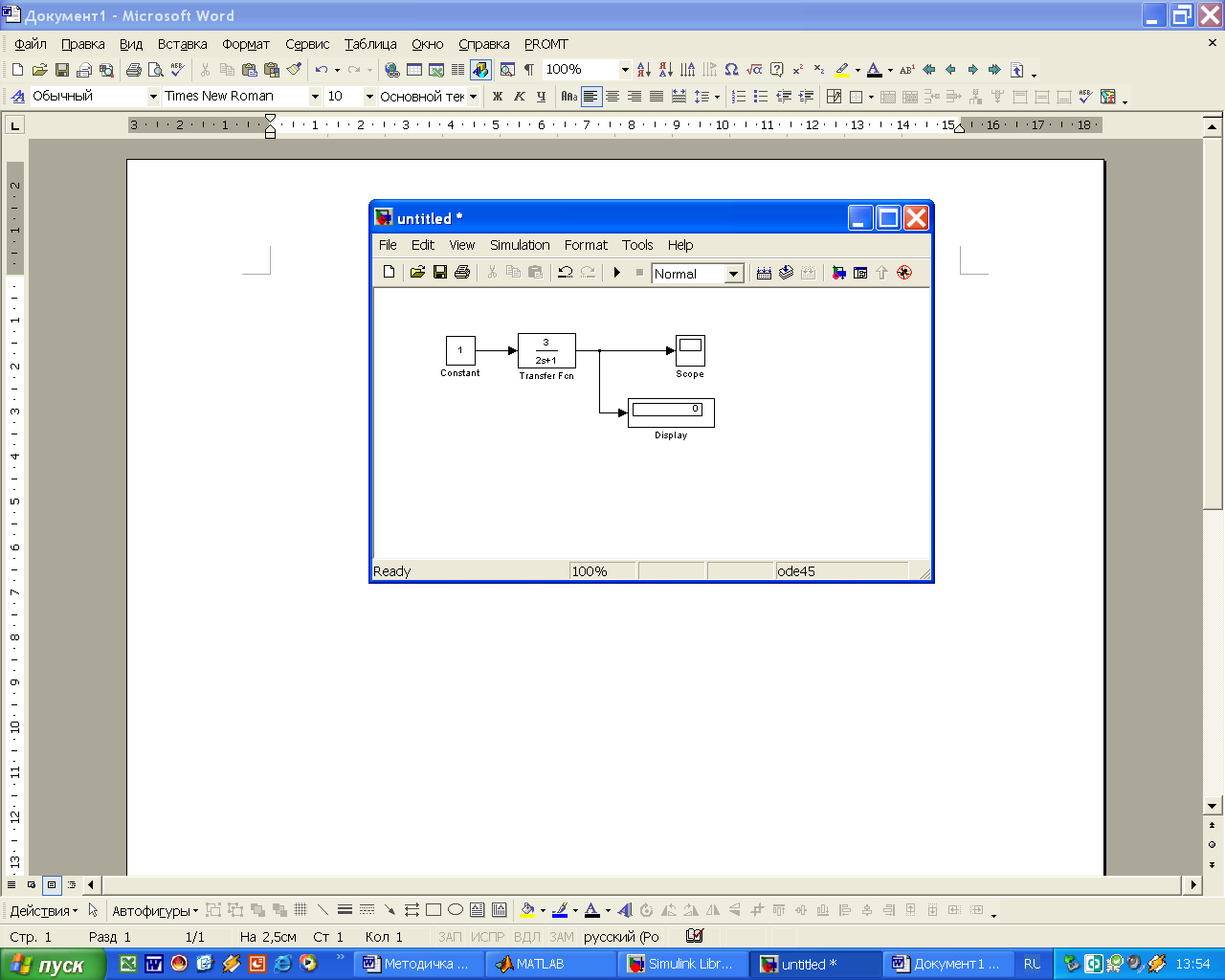Viewport: 1225px width, 980px height.
Task: Align text to the right
Action: (x=635, y=97)
